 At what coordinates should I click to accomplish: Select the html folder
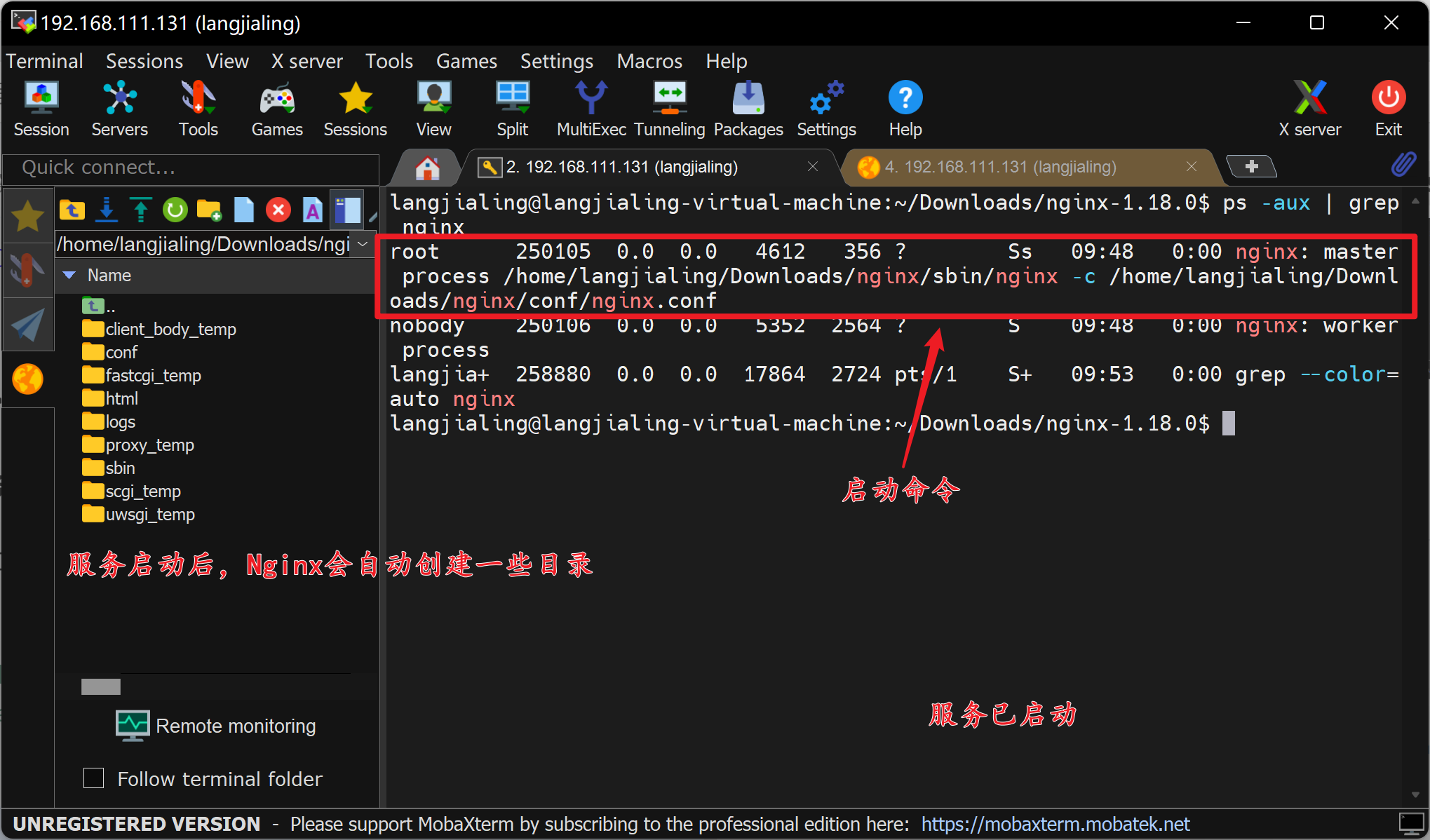[110, 398]
